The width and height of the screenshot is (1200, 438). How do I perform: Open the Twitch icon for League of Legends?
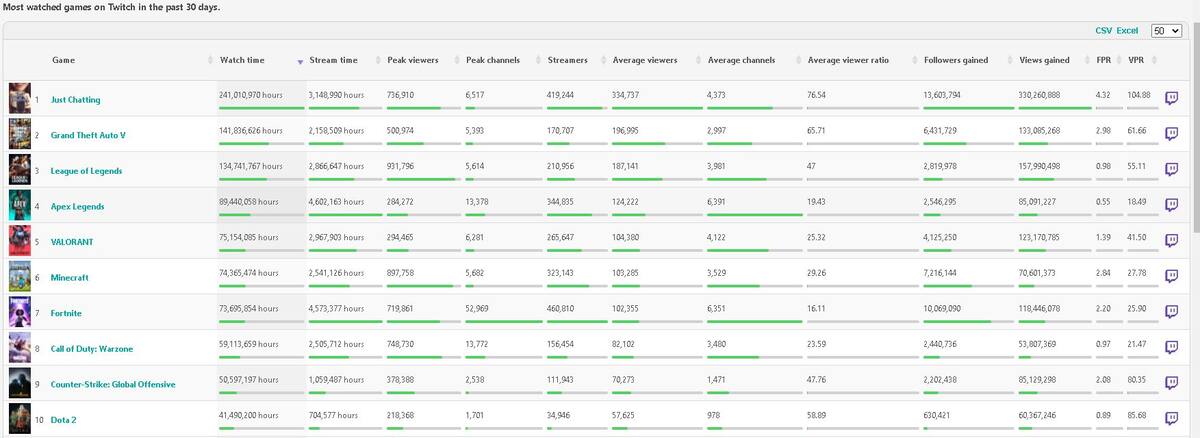pyautogui.click(x=1172, y=169)
